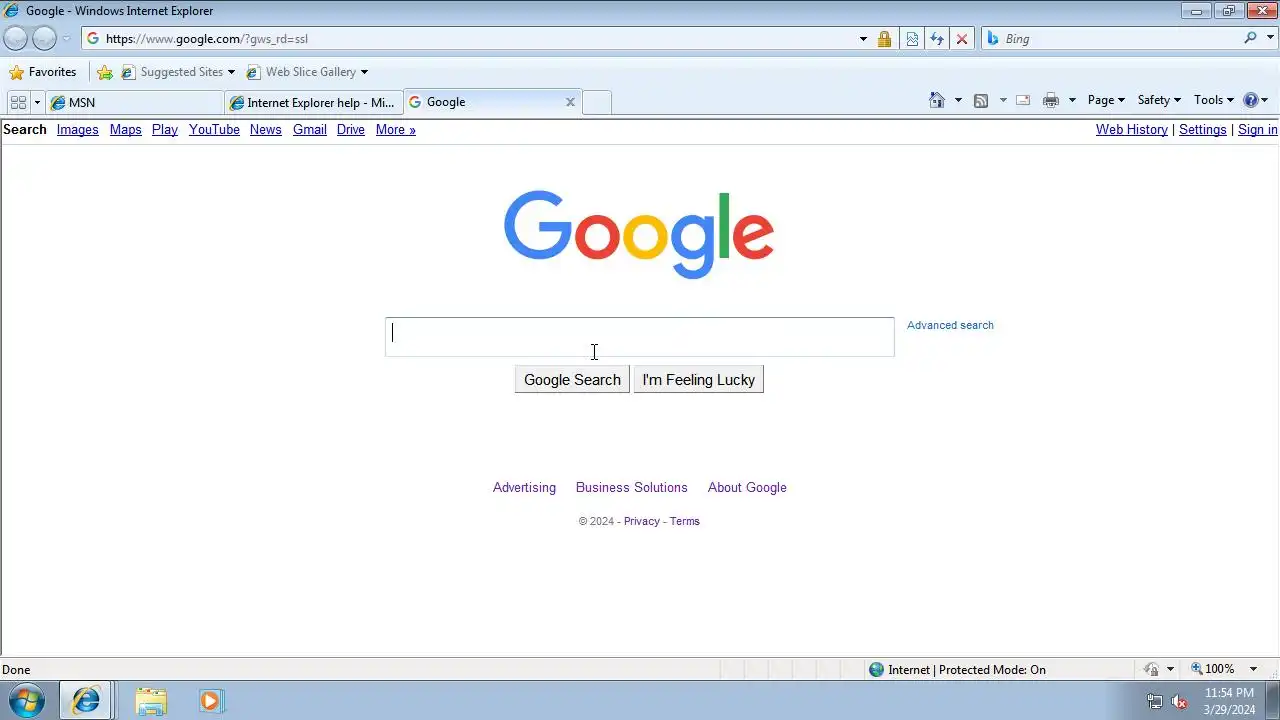Run the Bing search magnifier icon
Image resolution: width=1280 pixels, height=720 pixels.
pyautogui.click(x=1250, y=38)
